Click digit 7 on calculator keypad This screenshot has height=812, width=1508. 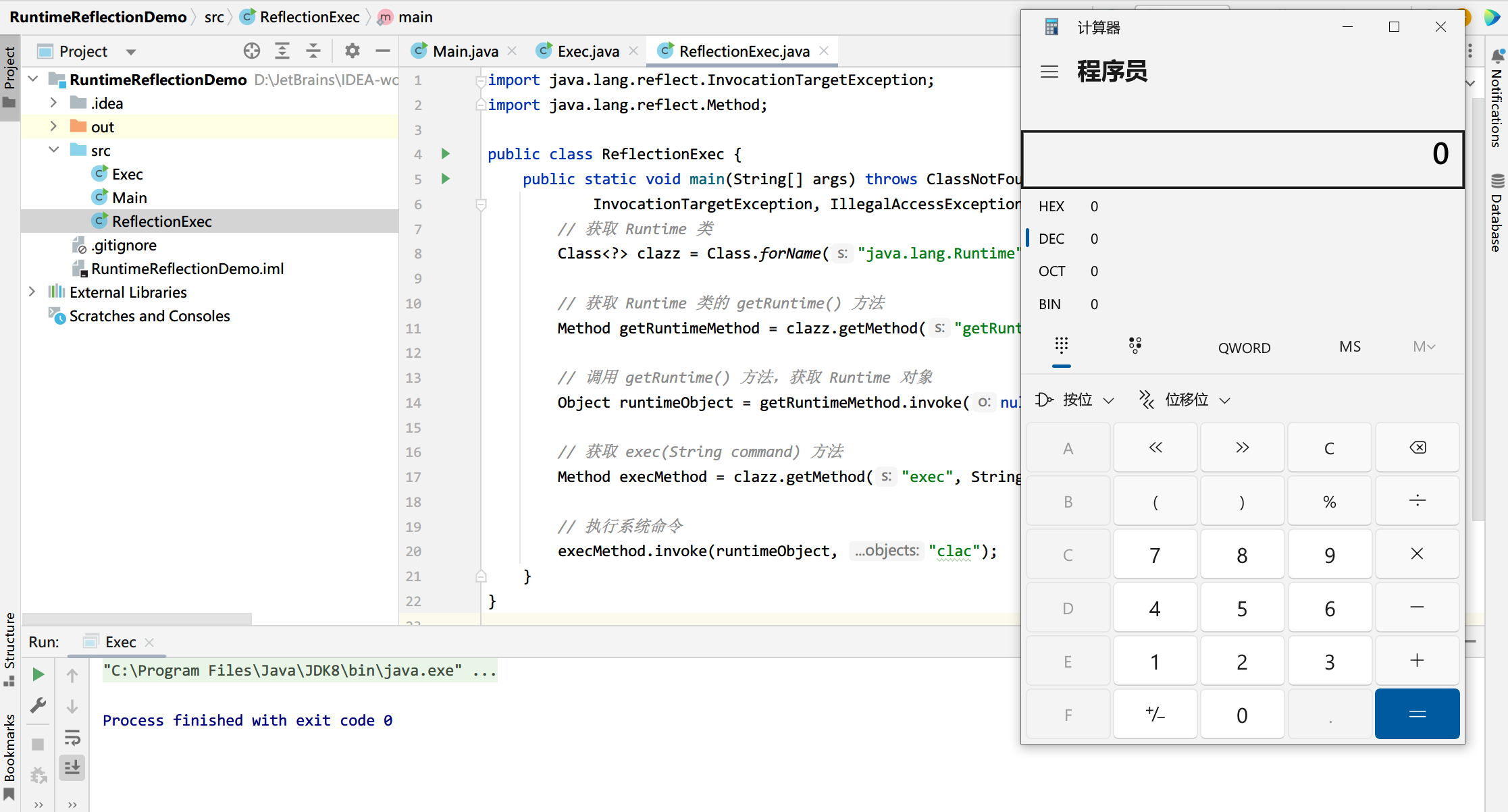(x=1155, y=554)
